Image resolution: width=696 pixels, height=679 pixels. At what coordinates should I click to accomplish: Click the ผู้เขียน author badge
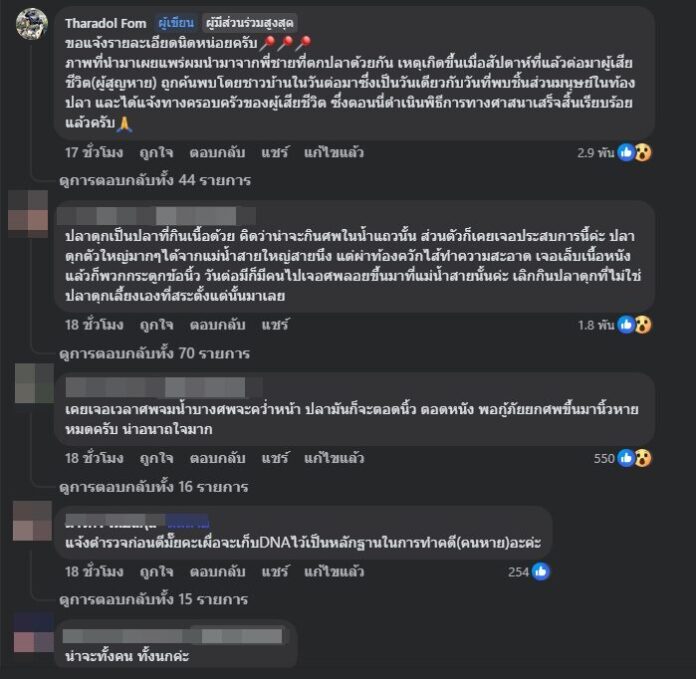(x=176, y=23)
